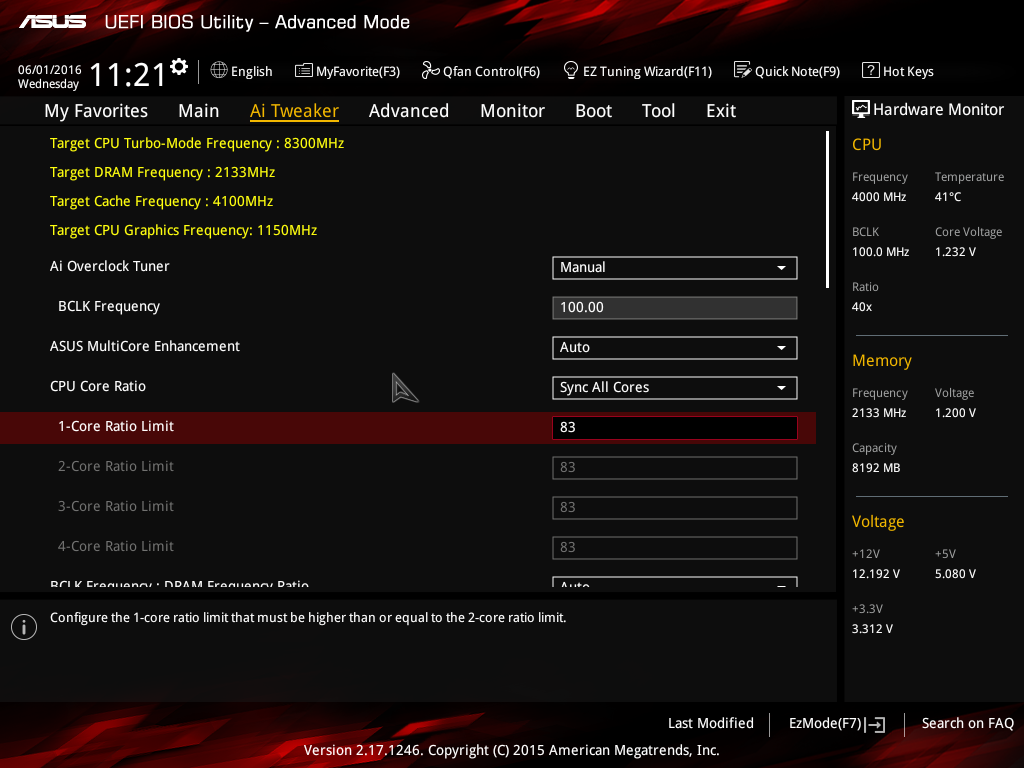1024x768 pixels.
Task: Click the 4-Core Ratio Limit field
Action: 675,547
